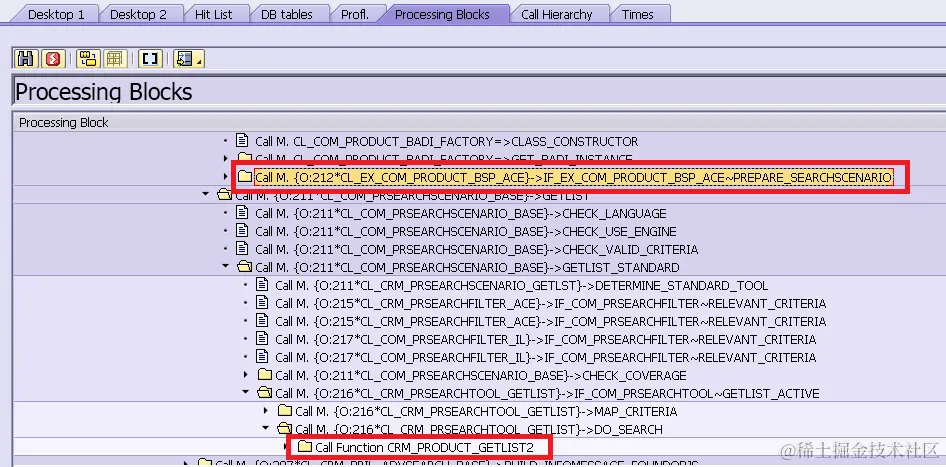Open the dropdown arrow beside the export icon
The width and height of the screenshot is (946, 467).
200,61
